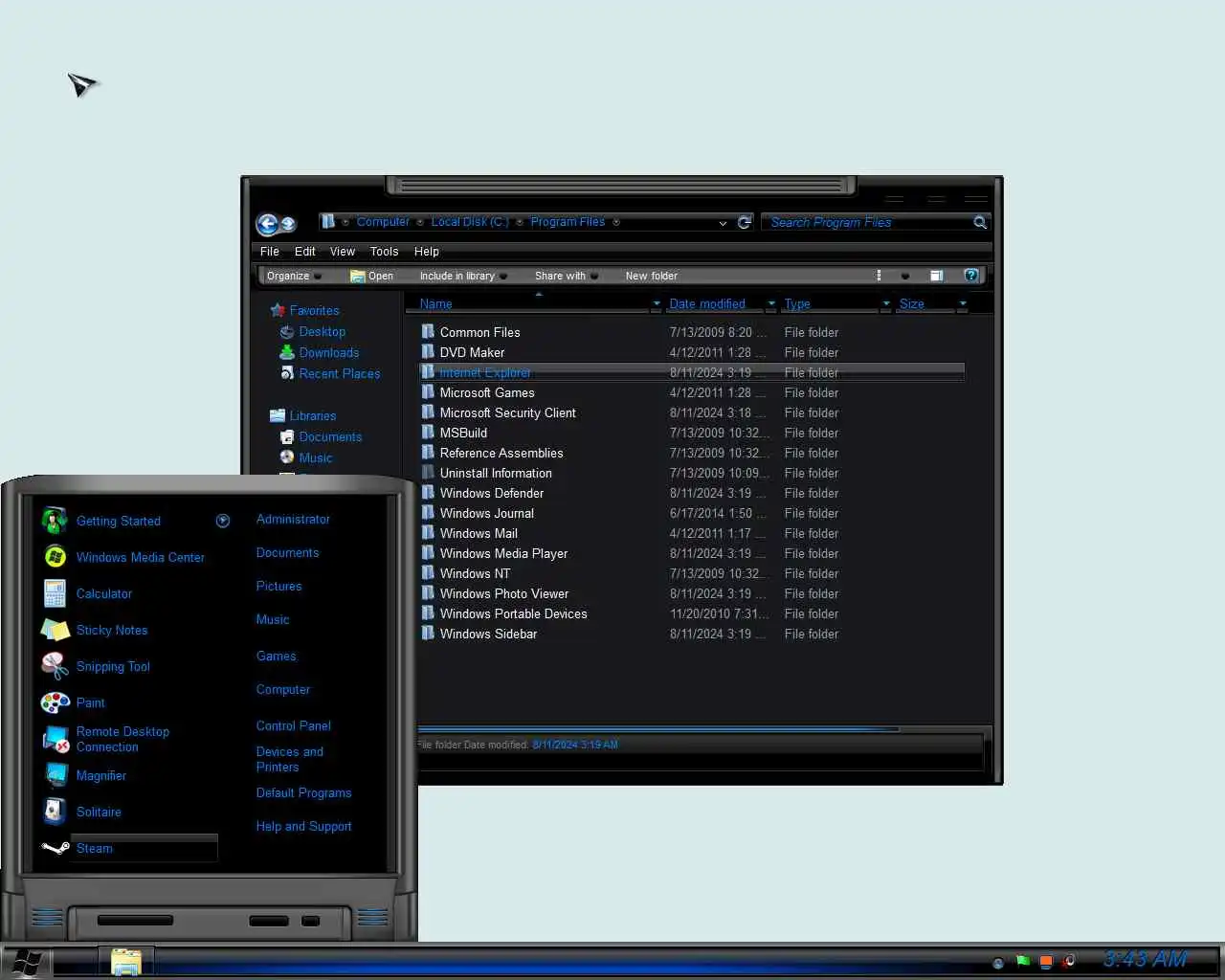The height and width of the screenshot is (980, 1225).
Task: Open the Include in library dropdown
Action: coord(463,276)
